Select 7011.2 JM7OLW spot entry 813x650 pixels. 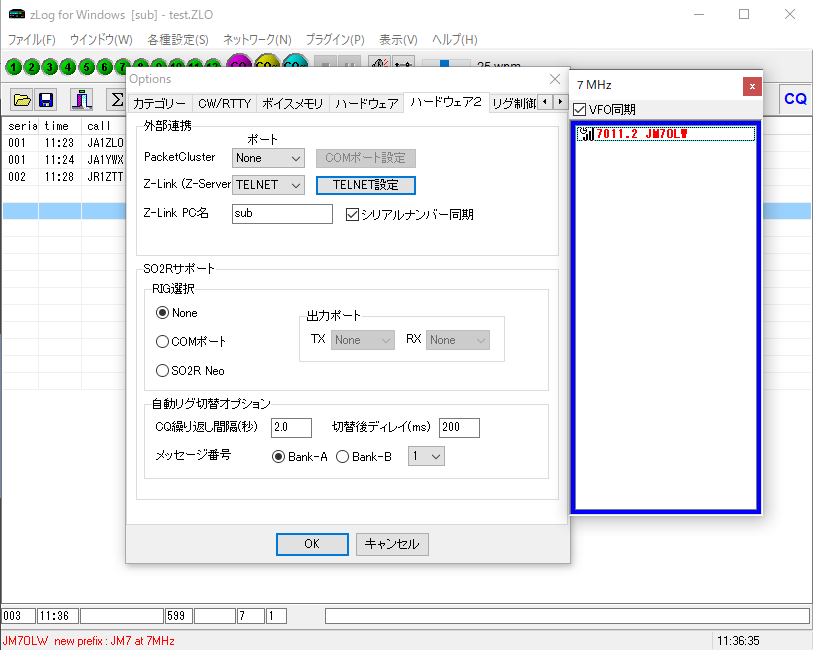click(666, 134)
